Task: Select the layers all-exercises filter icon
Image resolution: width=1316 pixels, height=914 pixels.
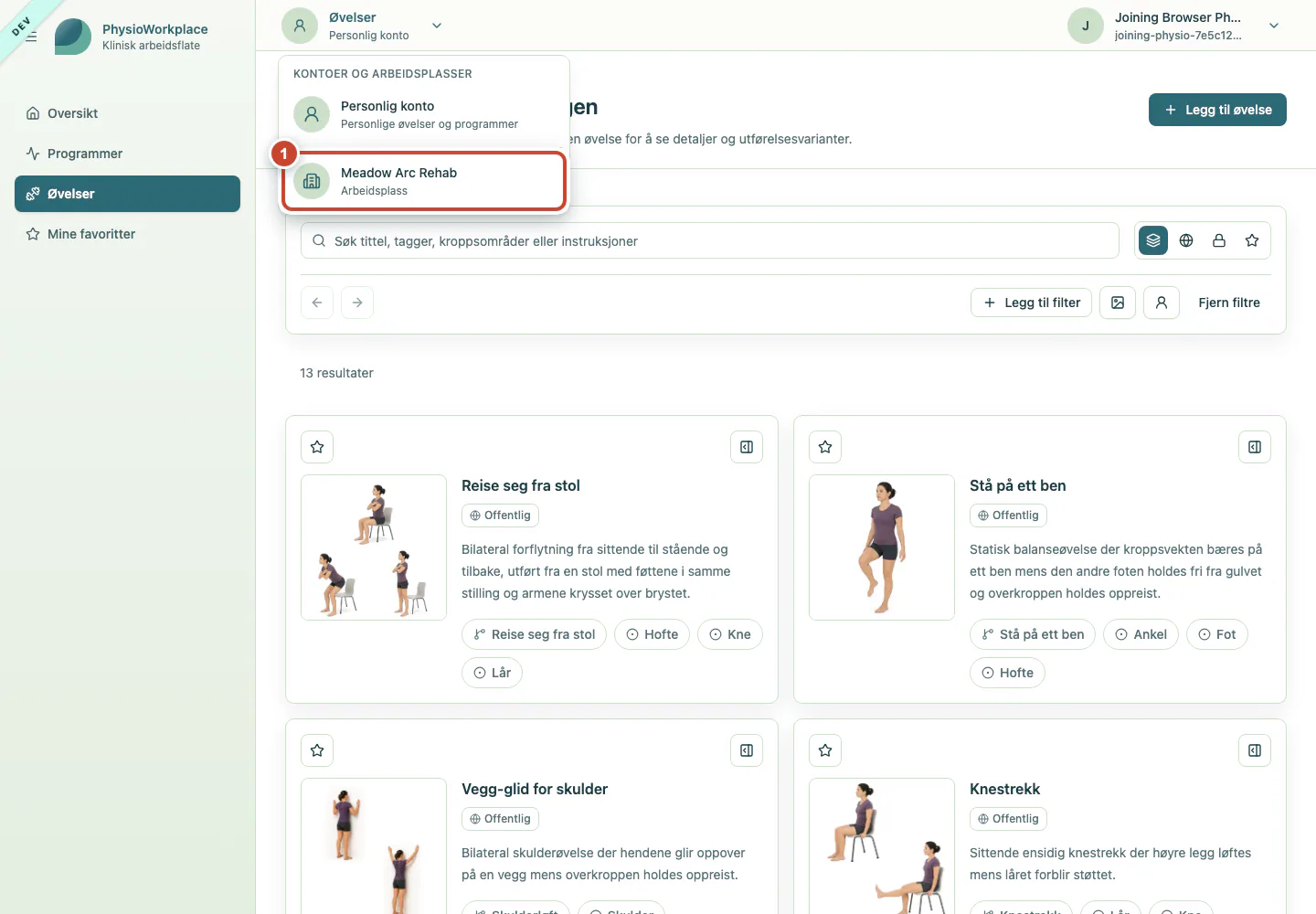Action: (x=1153, y=240)
